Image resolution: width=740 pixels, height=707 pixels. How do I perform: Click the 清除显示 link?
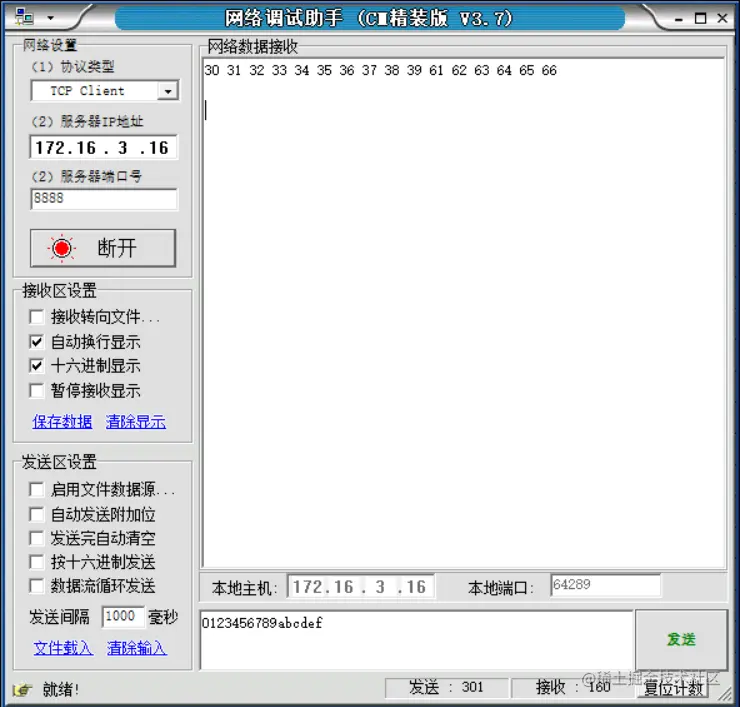pos(136,421)
